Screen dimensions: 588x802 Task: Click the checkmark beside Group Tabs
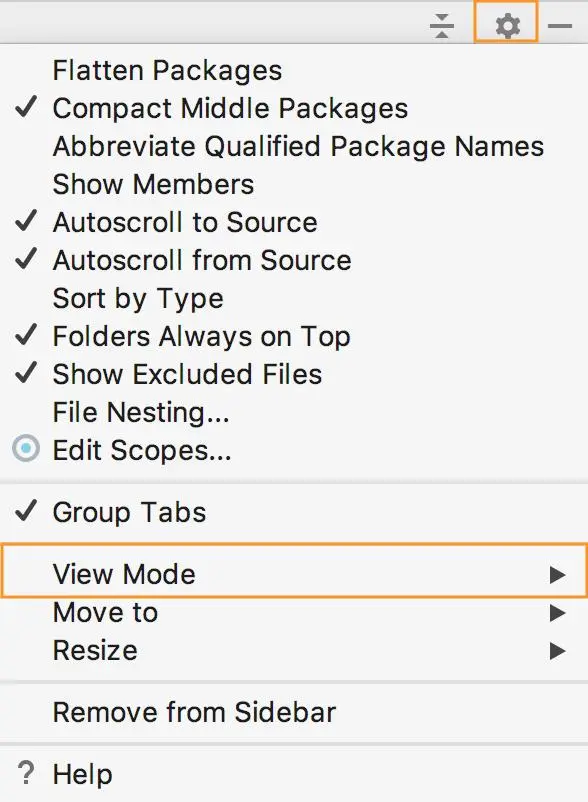[x=25, y=512]
